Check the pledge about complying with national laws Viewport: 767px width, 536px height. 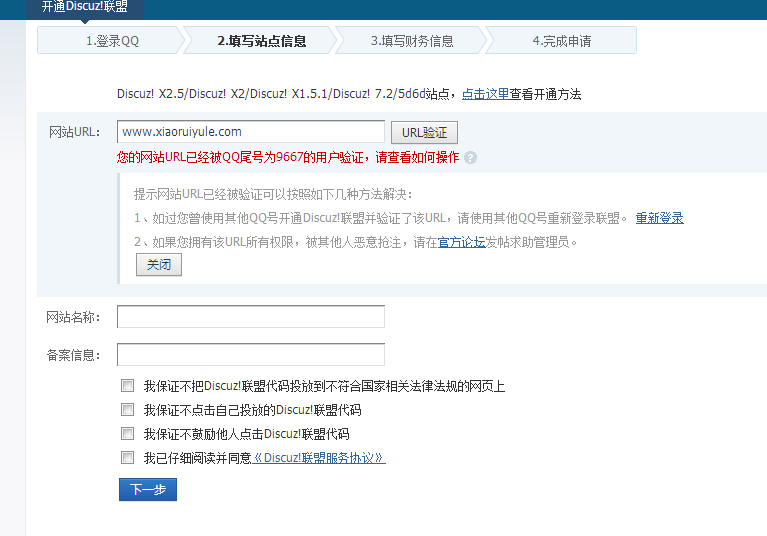click(x=127, y=385)
